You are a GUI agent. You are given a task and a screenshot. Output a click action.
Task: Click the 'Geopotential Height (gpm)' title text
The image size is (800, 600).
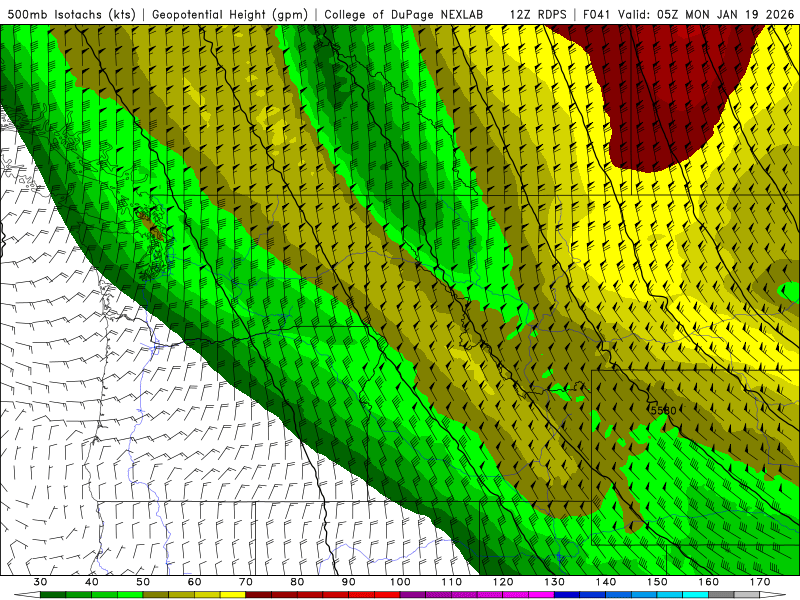click(x=230, y=14)
